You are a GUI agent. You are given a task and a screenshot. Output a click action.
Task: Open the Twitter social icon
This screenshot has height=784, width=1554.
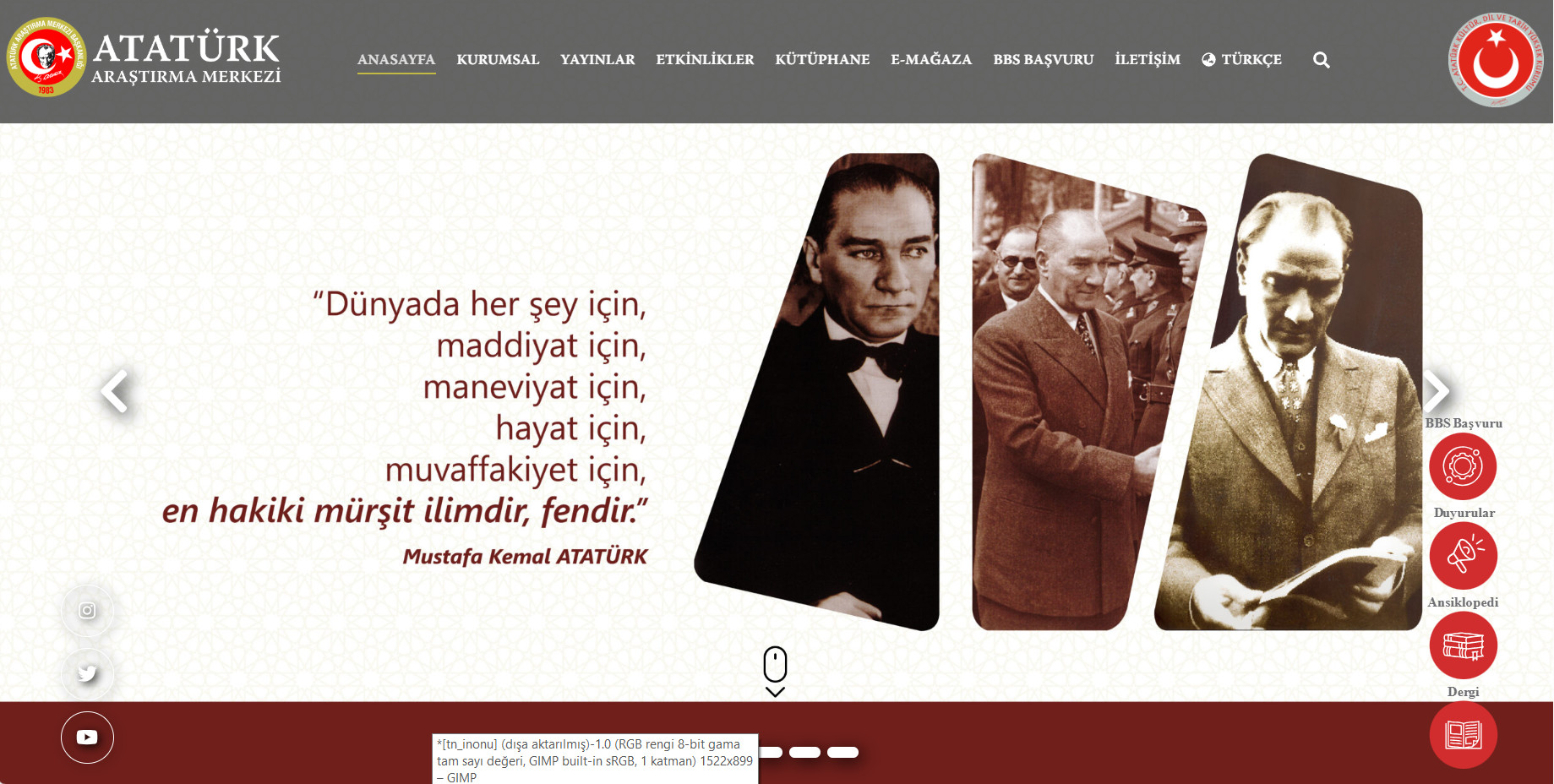[x=87, y=673]
